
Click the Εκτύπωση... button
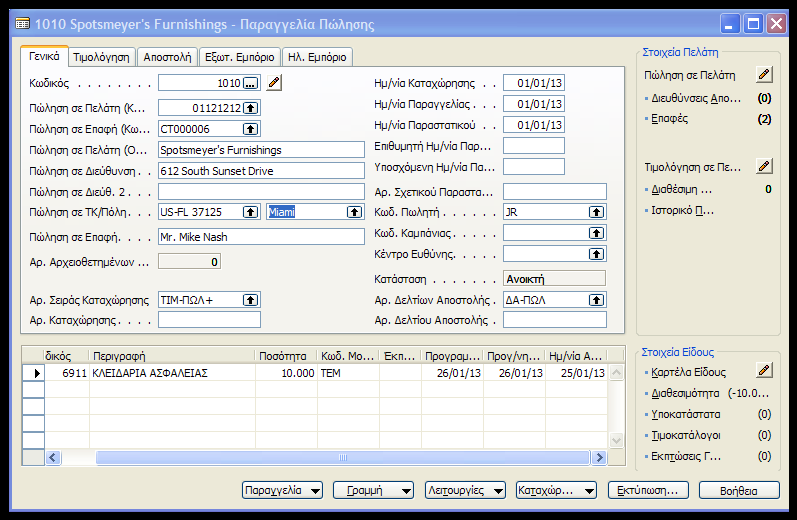pyautogui.click(x=648, y=491)
